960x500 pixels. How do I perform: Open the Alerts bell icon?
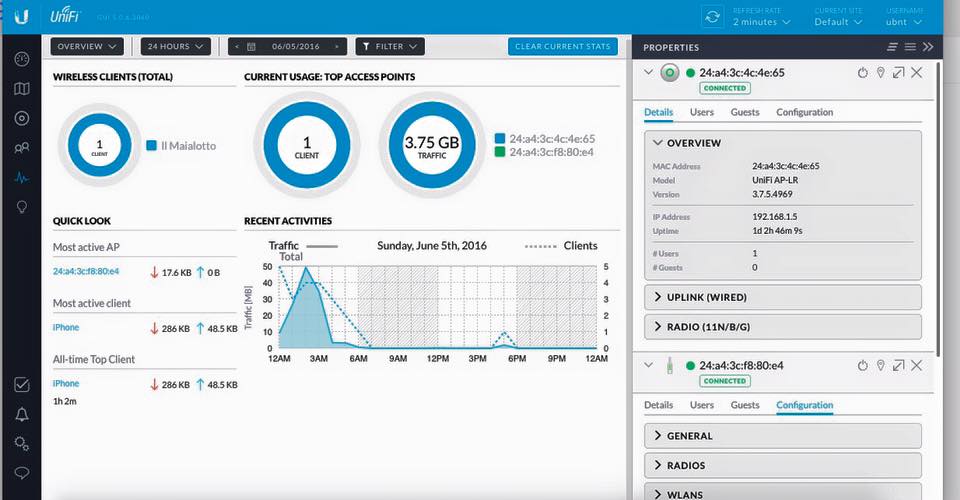click(x=21, y=414)
